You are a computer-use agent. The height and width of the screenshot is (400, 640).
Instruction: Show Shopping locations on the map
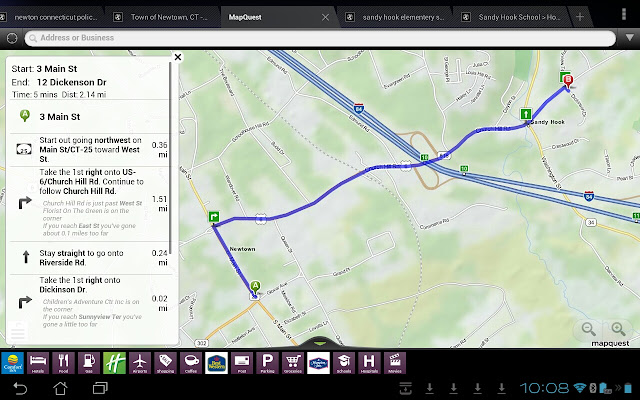click(x=165, y=363)
